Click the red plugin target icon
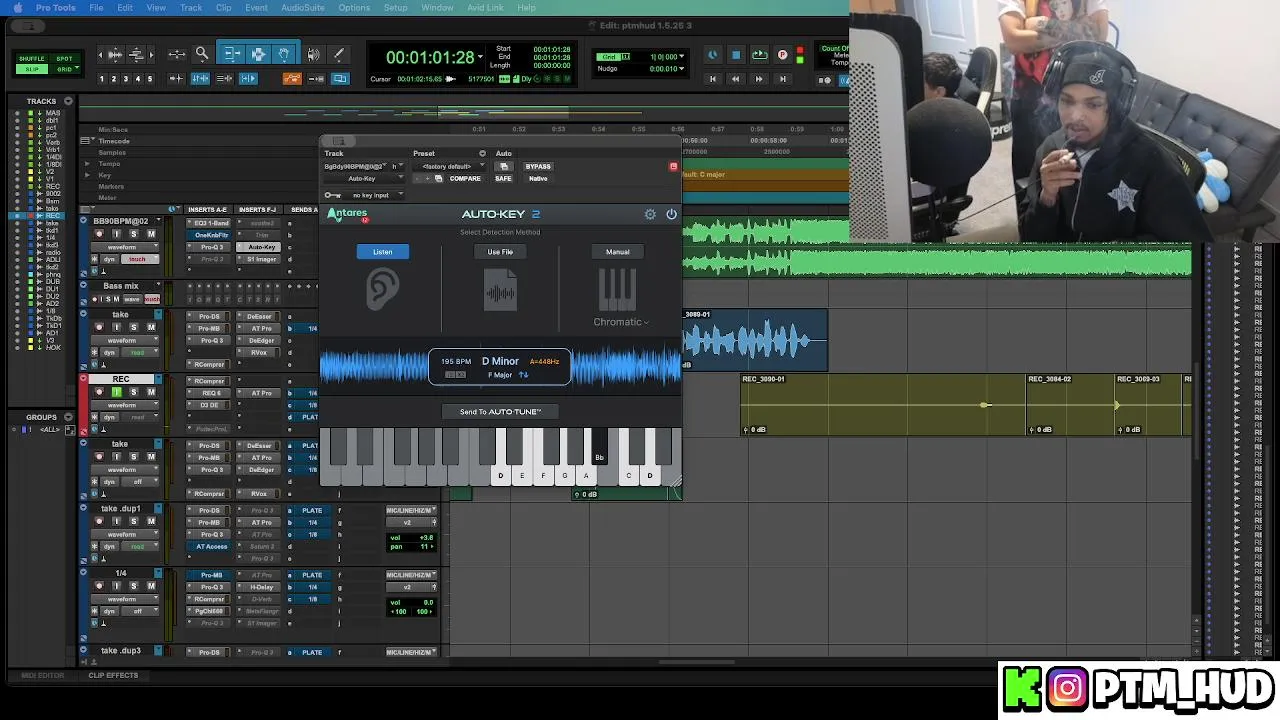 673,166
